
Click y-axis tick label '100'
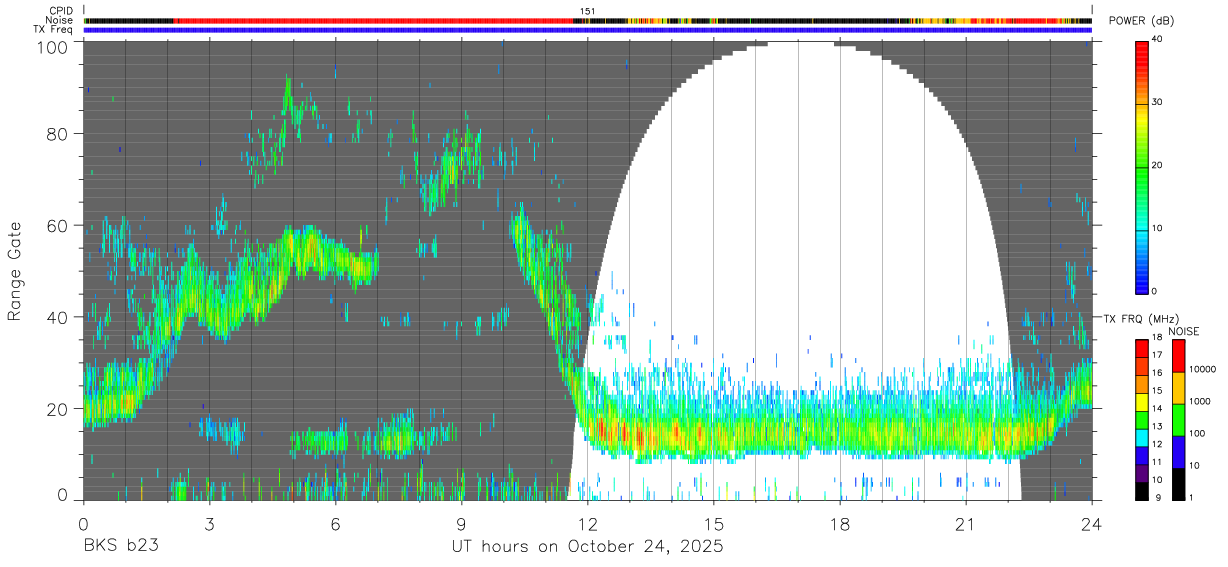54,46
